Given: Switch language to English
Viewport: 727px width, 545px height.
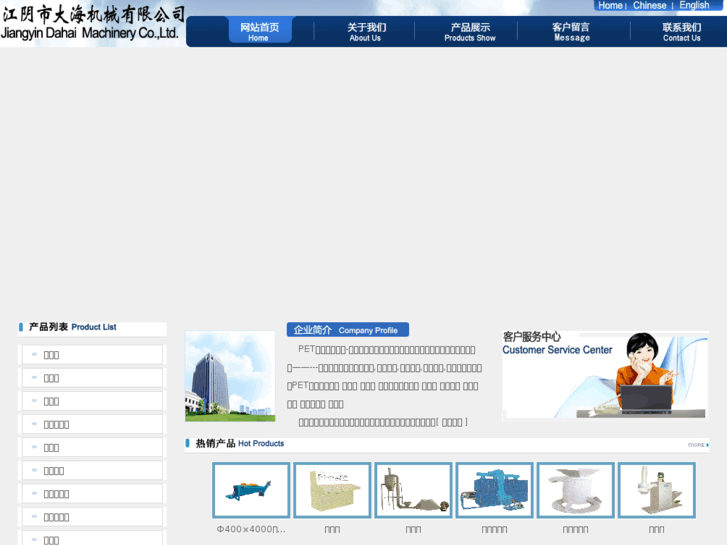Looking at the screenshot, I should [x=694, y=5].
